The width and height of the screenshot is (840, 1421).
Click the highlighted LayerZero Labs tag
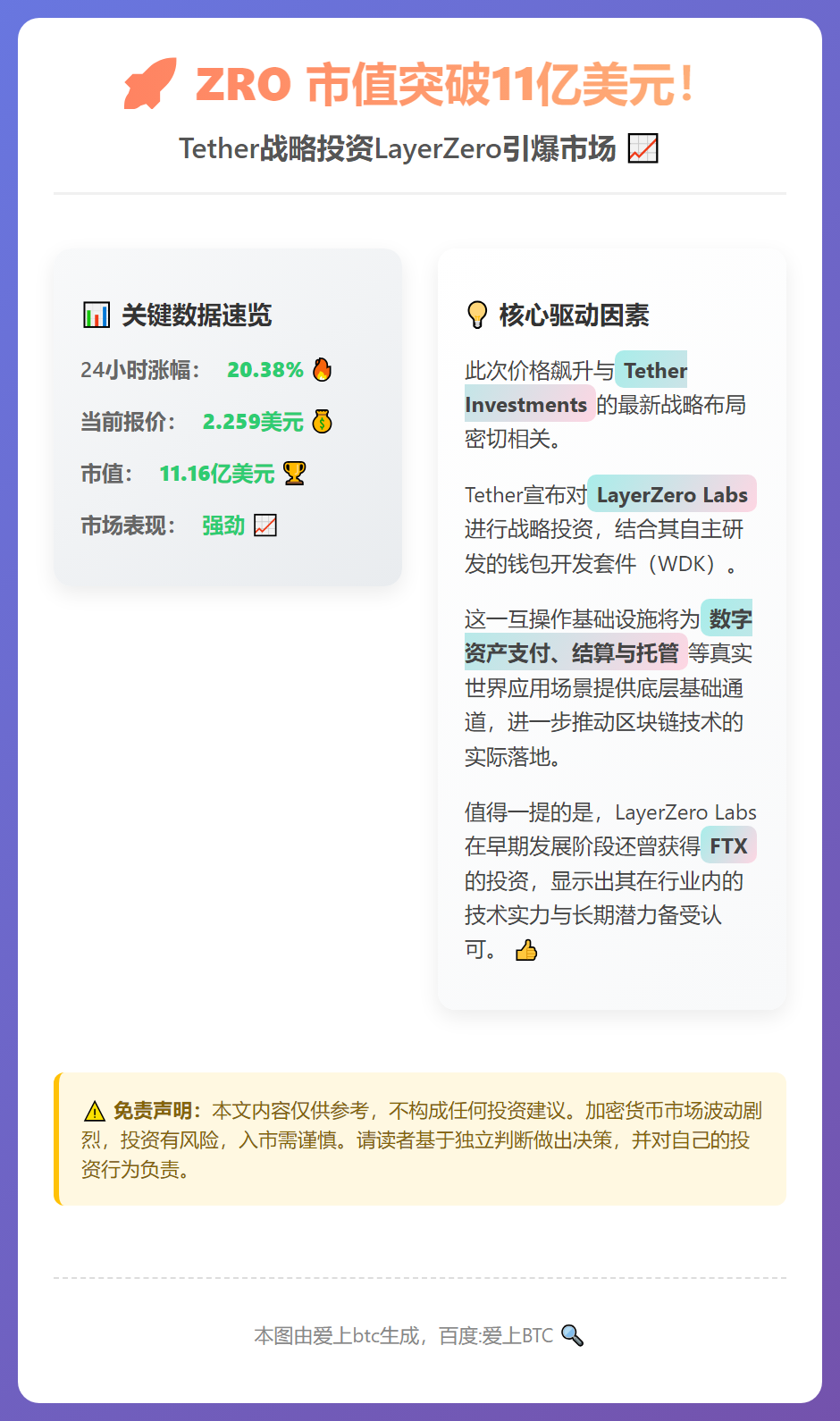pyautogui.click(x=672, y=494)
